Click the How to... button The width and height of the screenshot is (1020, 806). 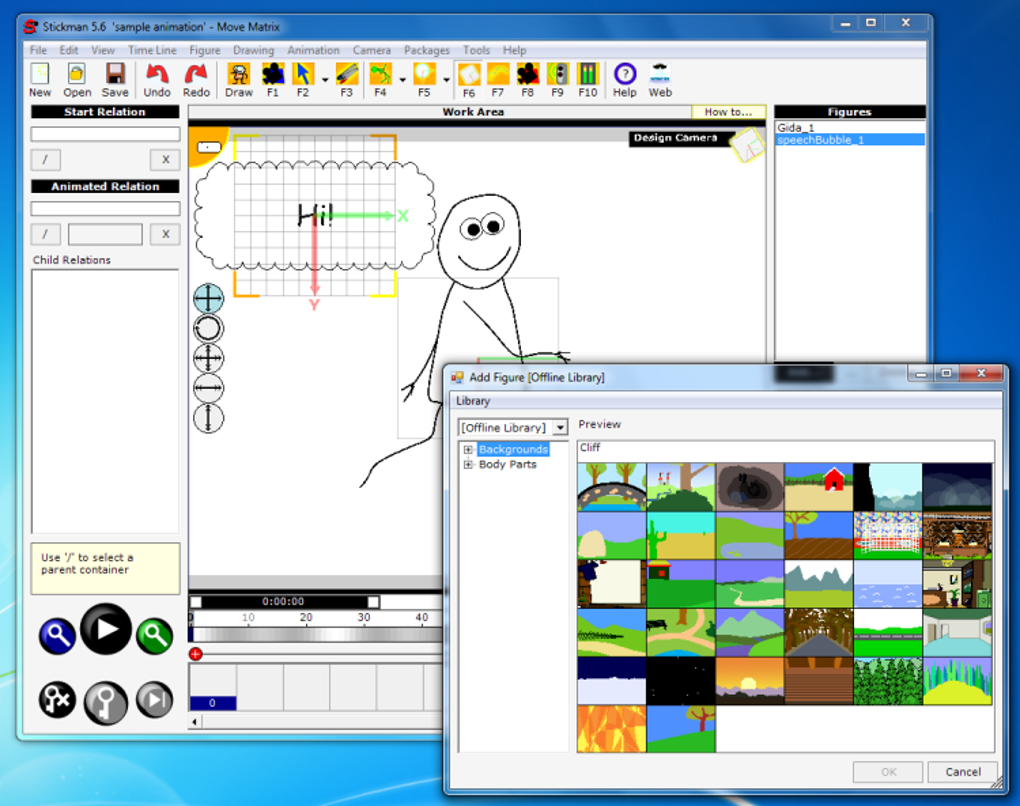pos(729,112)
